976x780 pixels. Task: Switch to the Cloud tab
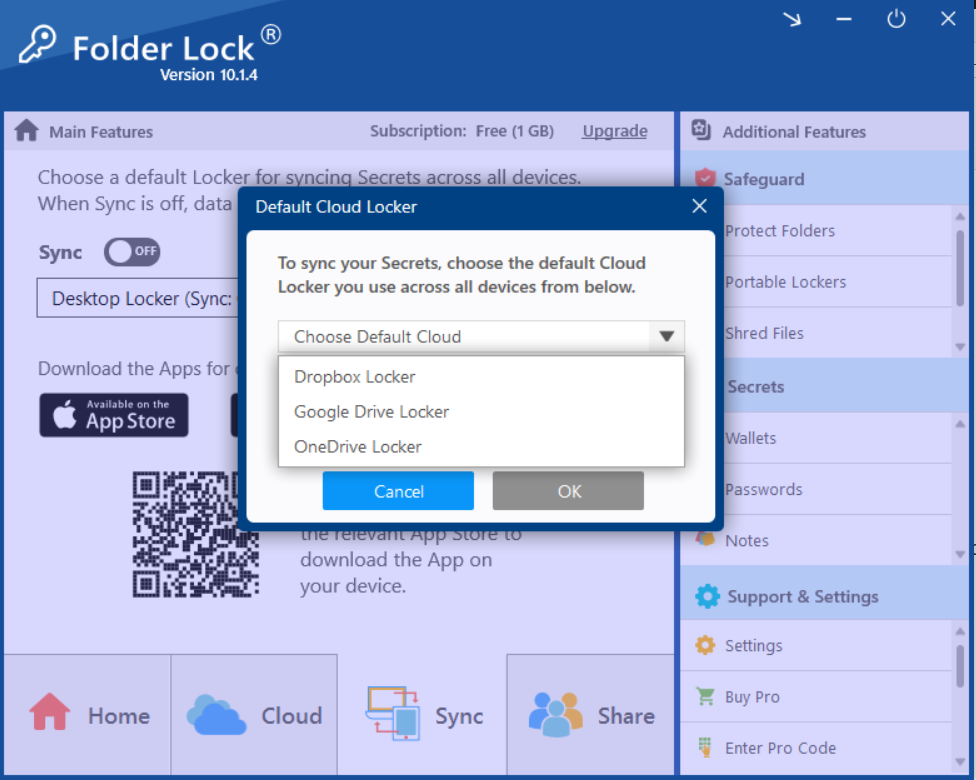[255, 715]
